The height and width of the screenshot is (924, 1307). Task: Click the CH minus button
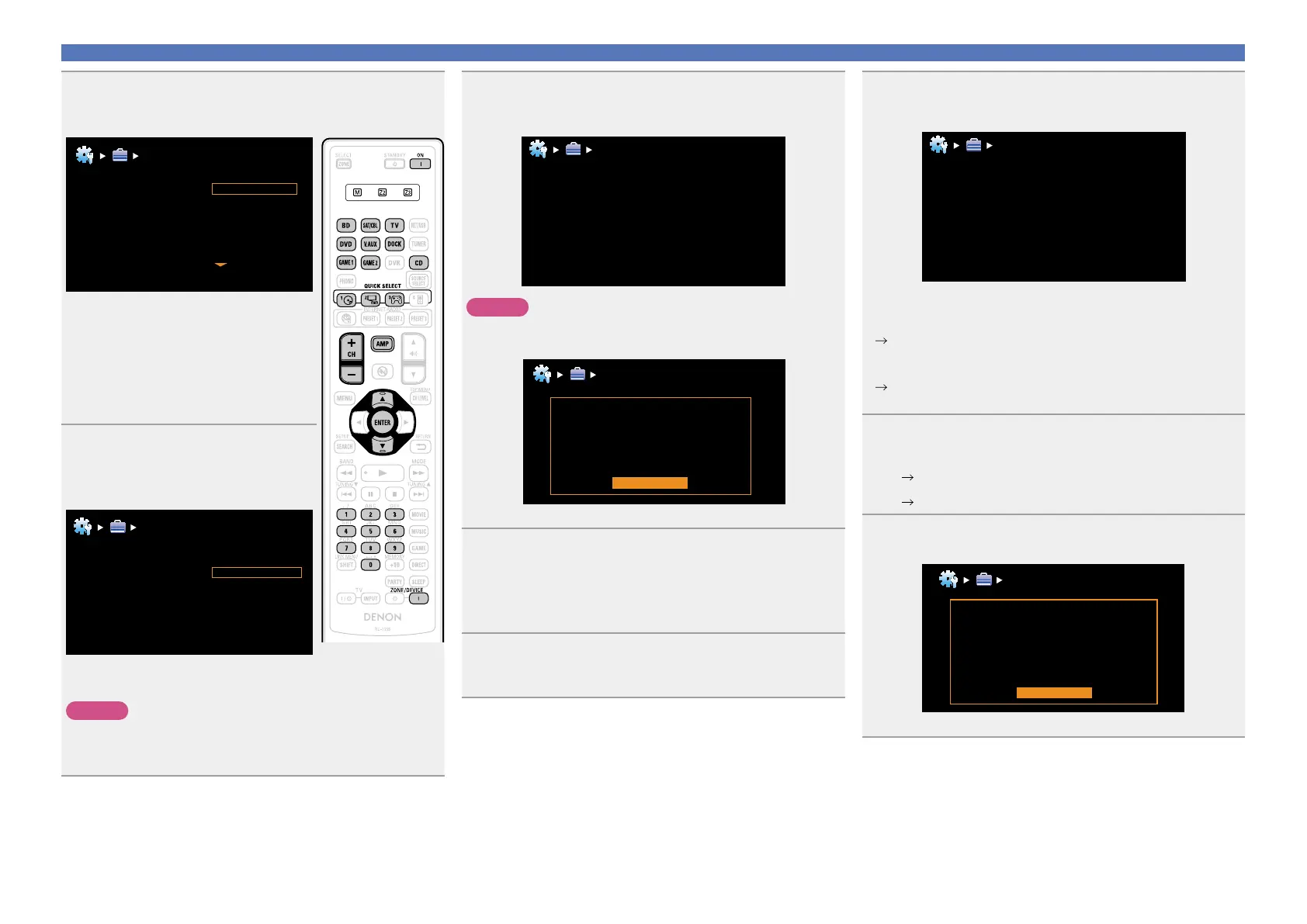(352, 373)
